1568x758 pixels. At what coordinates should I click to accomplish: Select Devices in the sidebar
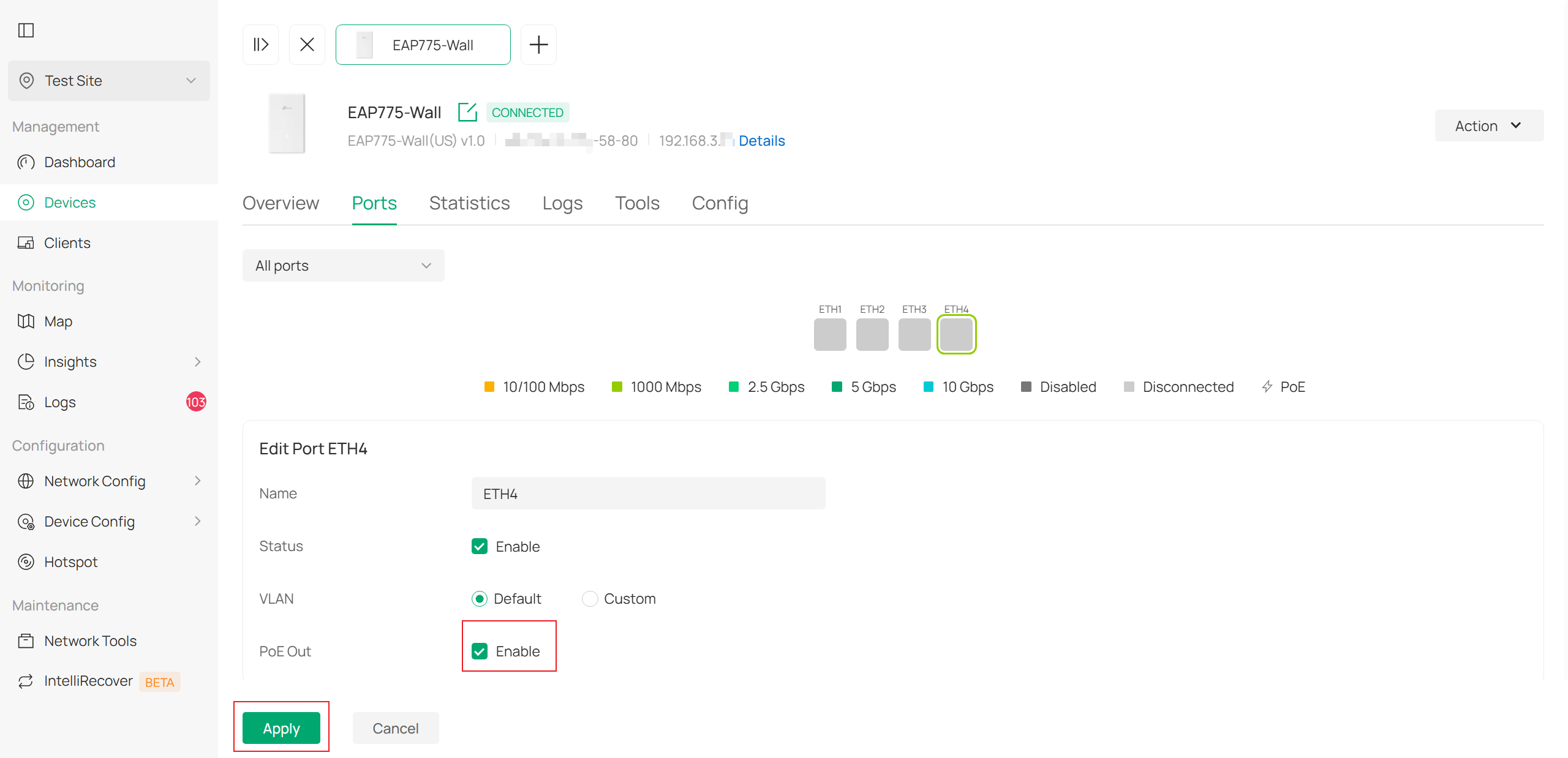(70, 202)
